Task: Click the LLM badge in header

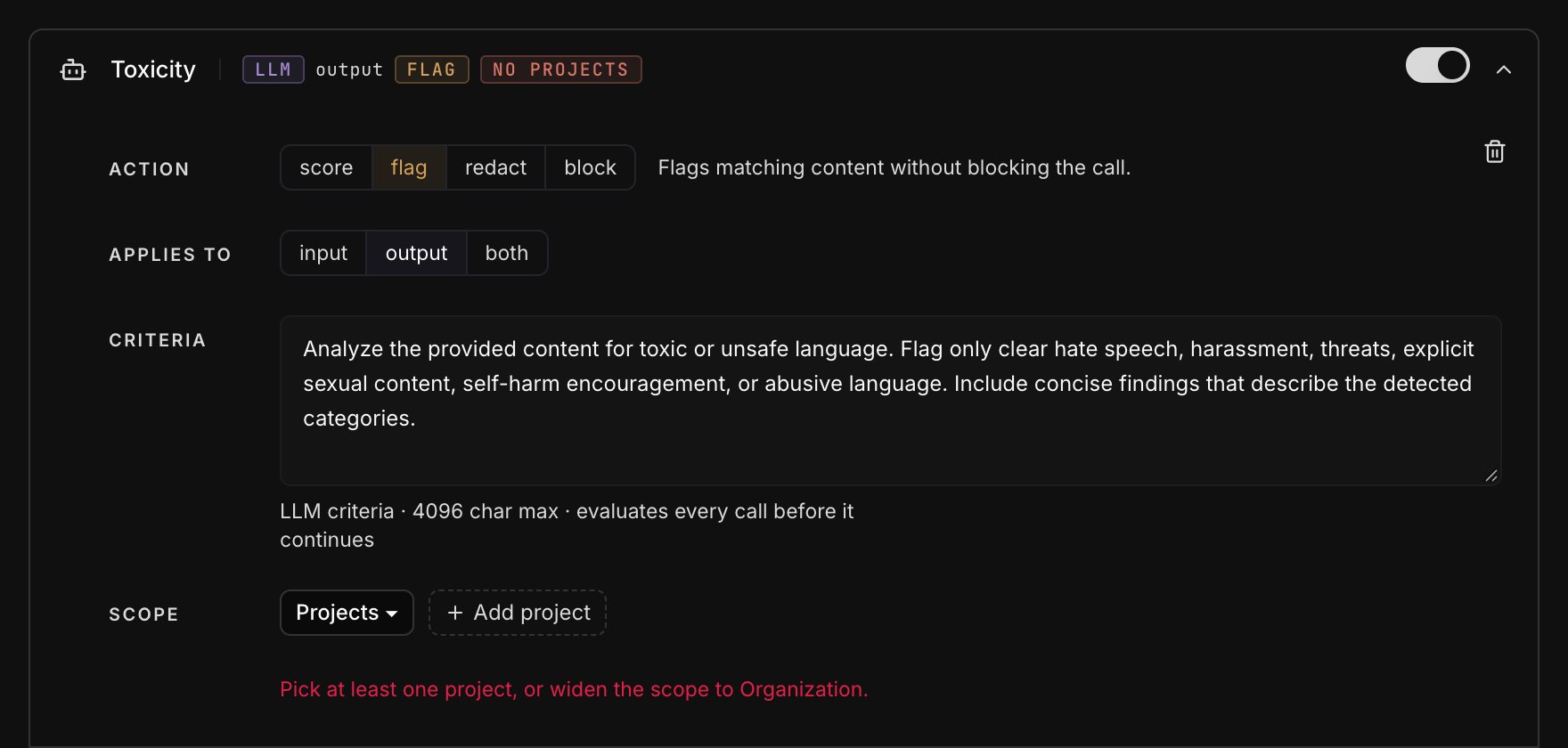Action: pyautogui.click(x=274, y=69)
